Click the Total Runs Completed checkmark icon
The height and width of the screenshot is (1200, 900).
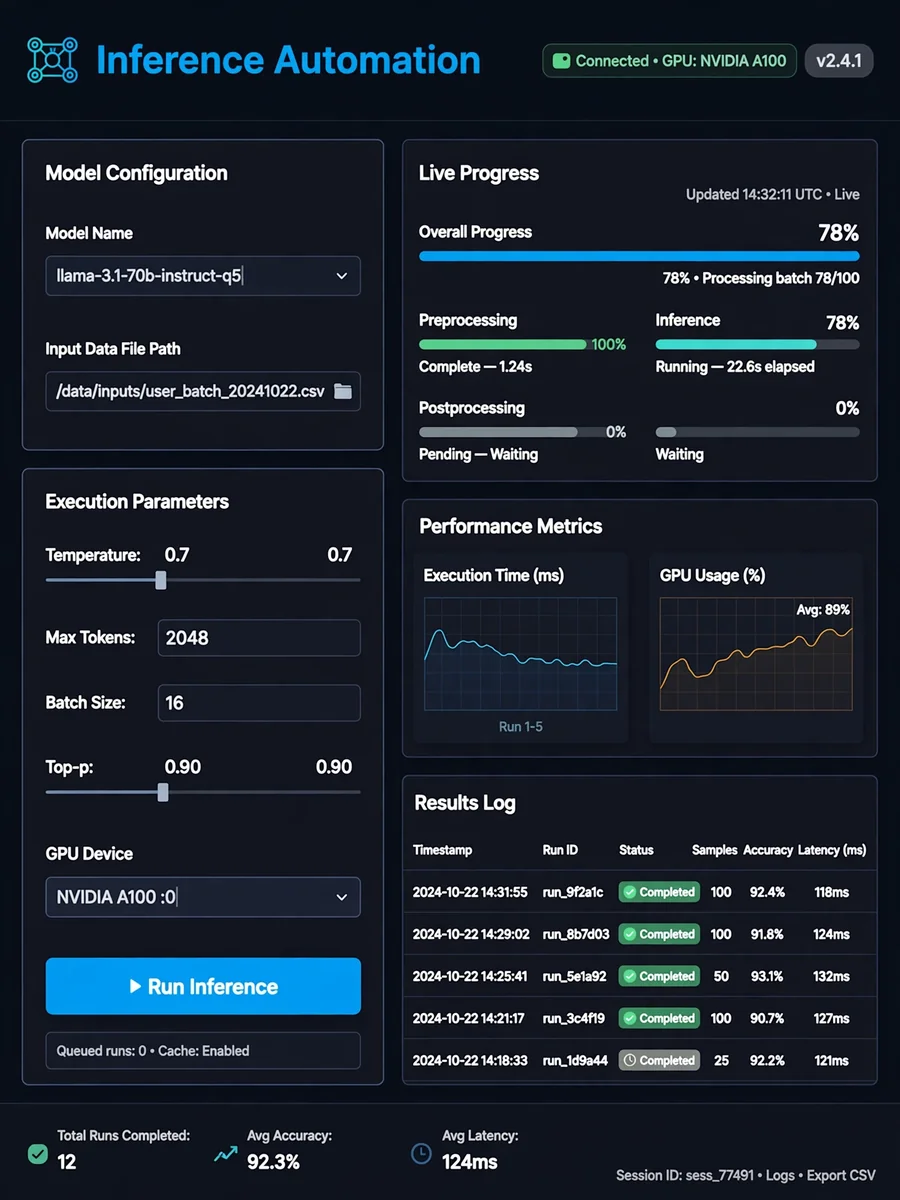point(38,1154)
